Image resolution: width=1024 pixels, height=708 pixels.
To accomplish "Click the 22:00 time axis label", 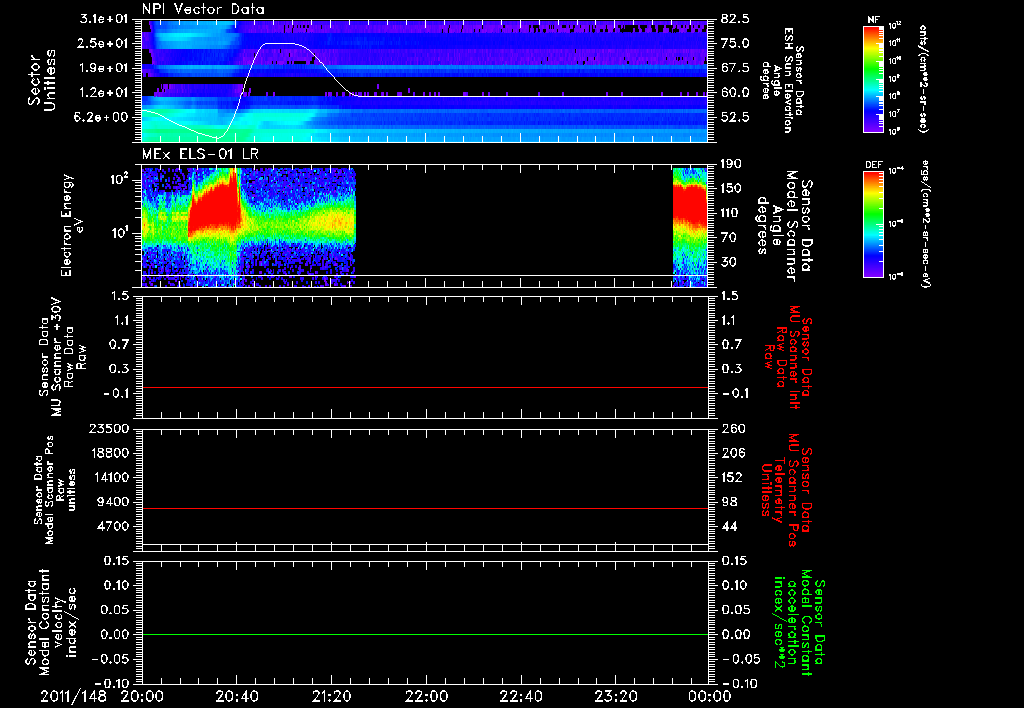I will (x=426, y=696).
